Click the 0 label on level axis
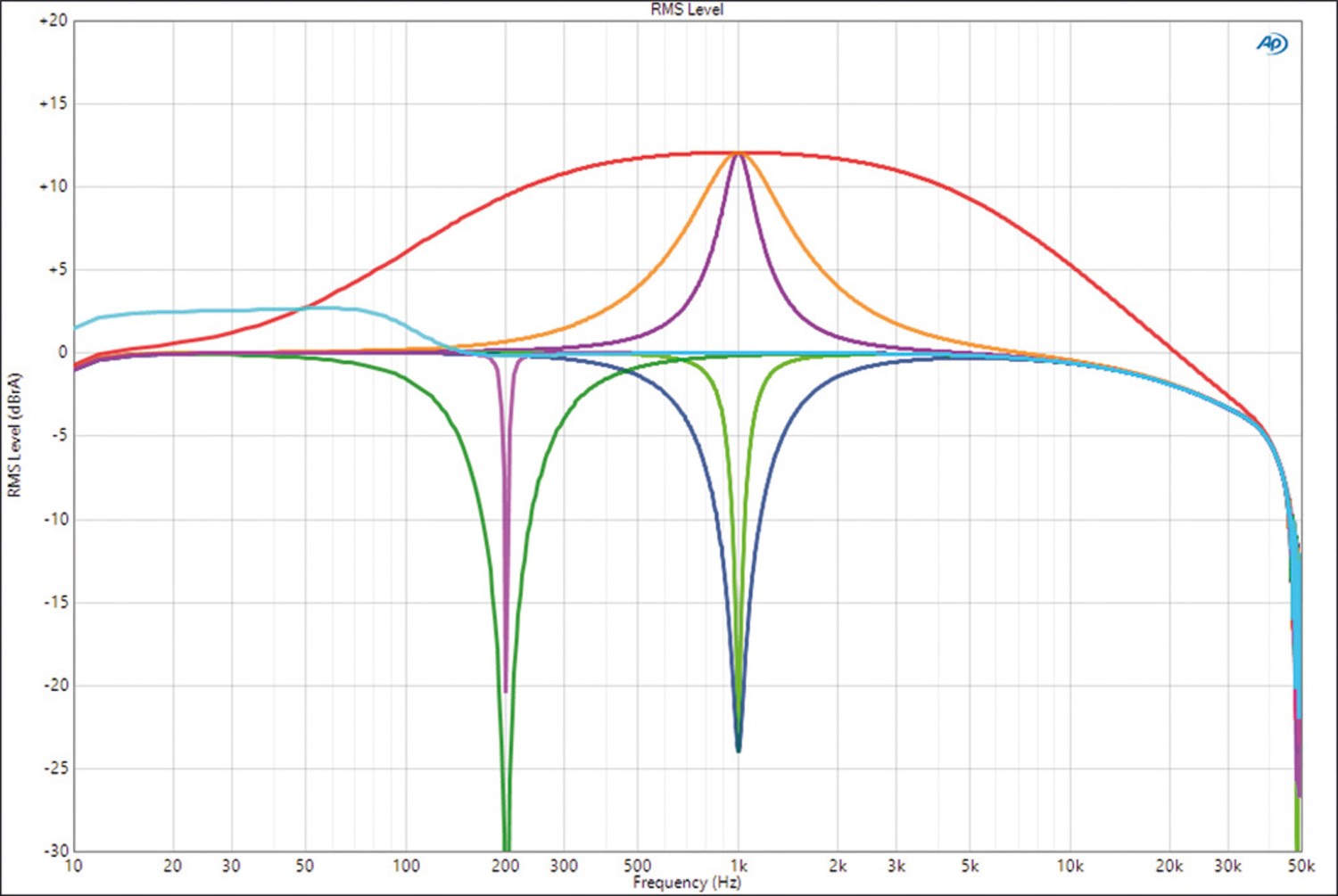Screen dimensions: 1338x896 click(x=62, y=352)
